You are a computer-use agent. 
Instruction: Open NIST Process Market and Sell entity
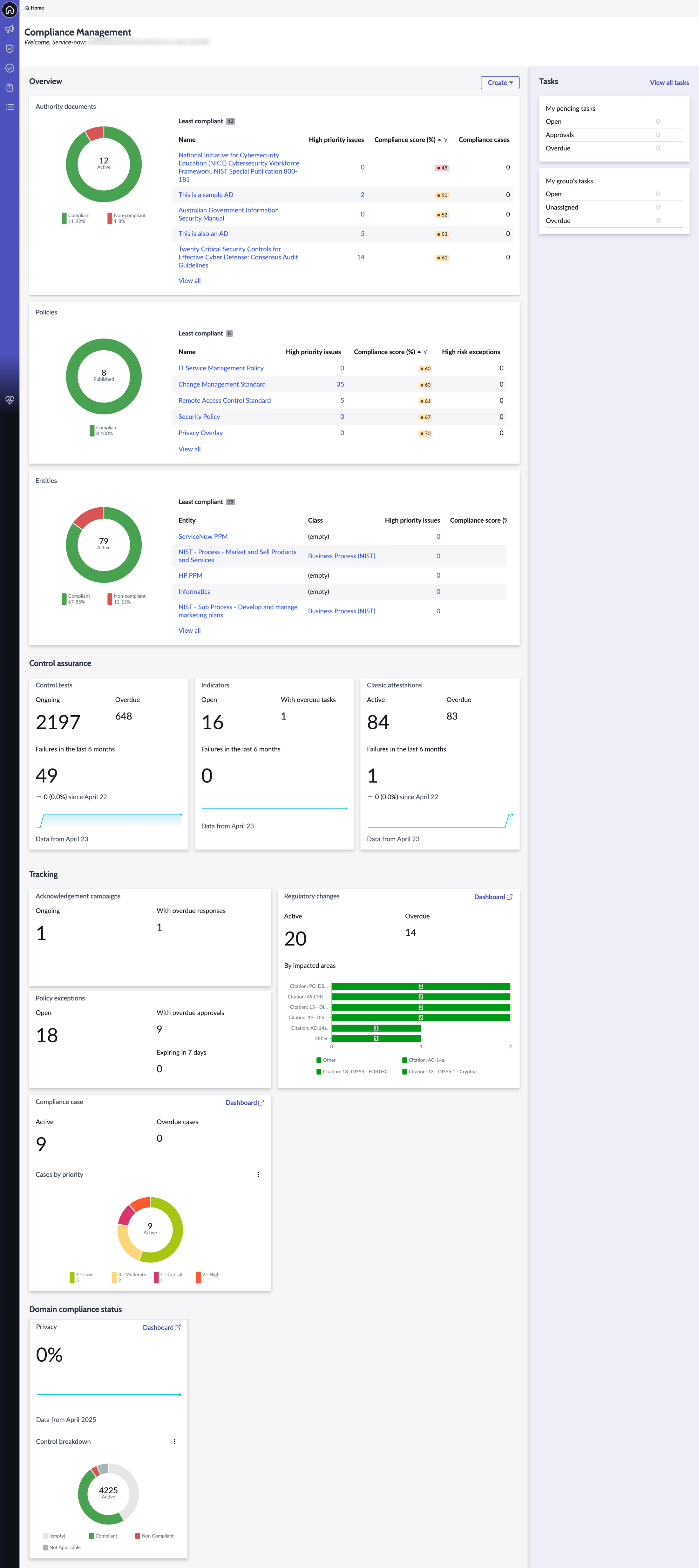pyautogui.click(x=237, y=556)
